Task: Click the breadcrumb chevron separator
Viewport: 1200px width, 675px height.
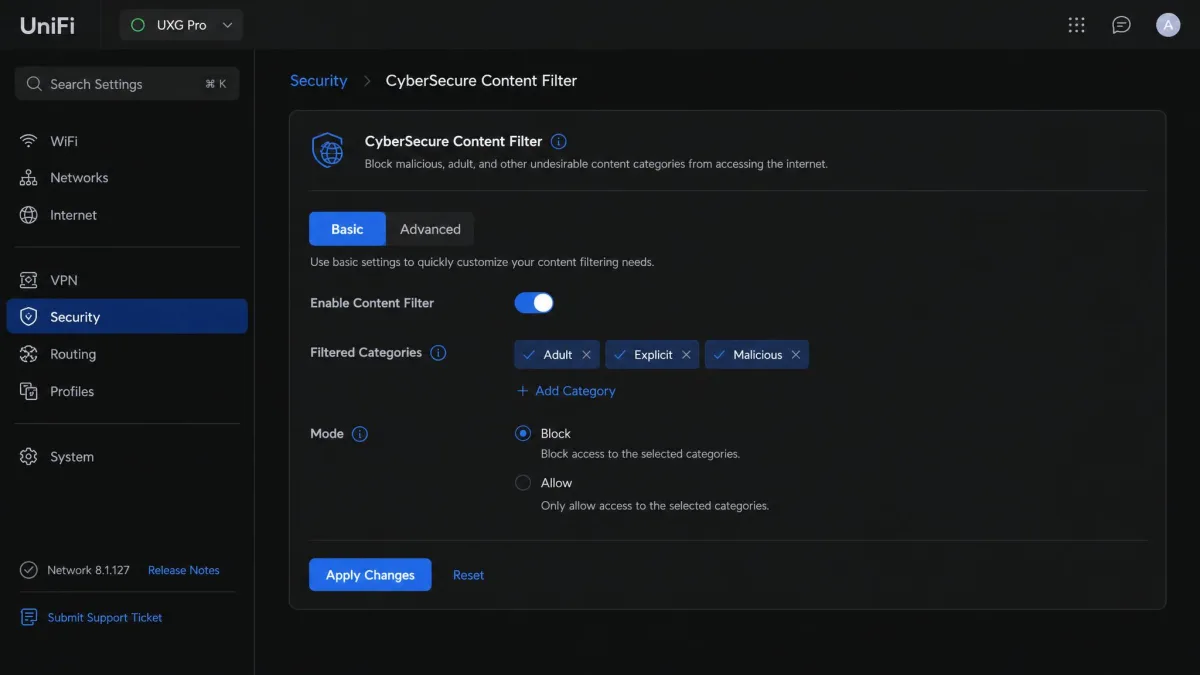Action: pyautogui.click(x=367, y=81)
